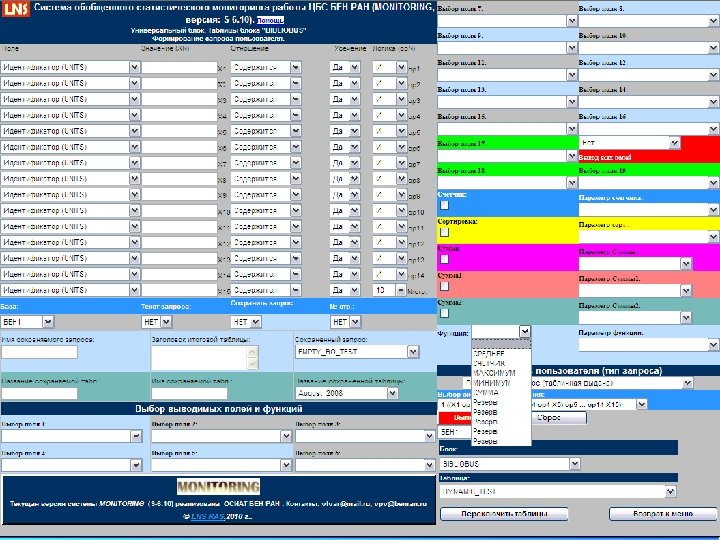Open the Выбор поля 19 dropdown
This screenshot has width=720, height=540.
coord(649,183)
